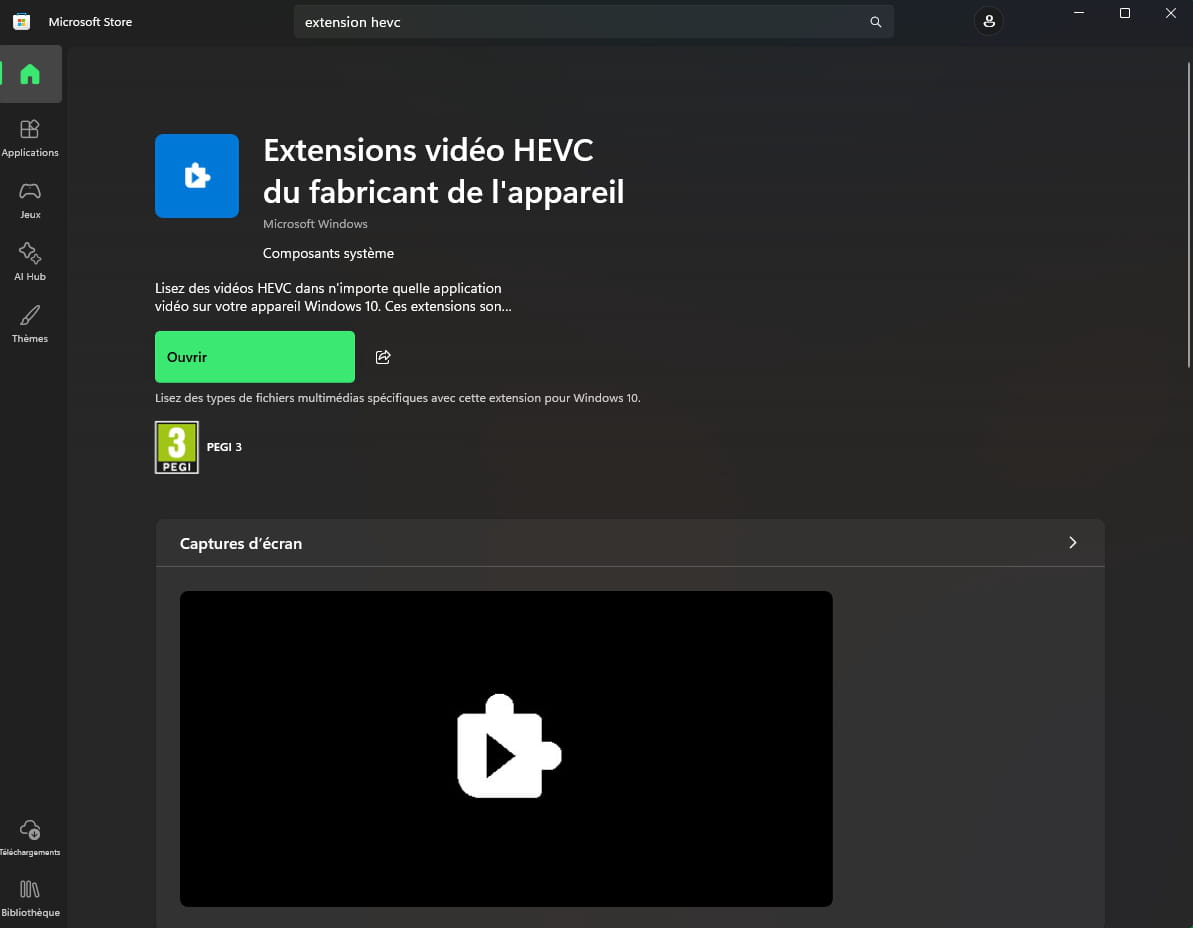Open the Bibliothèque page
Image resolution: width=1193 pixels, height=928 pixels.
tap(30, 898)
